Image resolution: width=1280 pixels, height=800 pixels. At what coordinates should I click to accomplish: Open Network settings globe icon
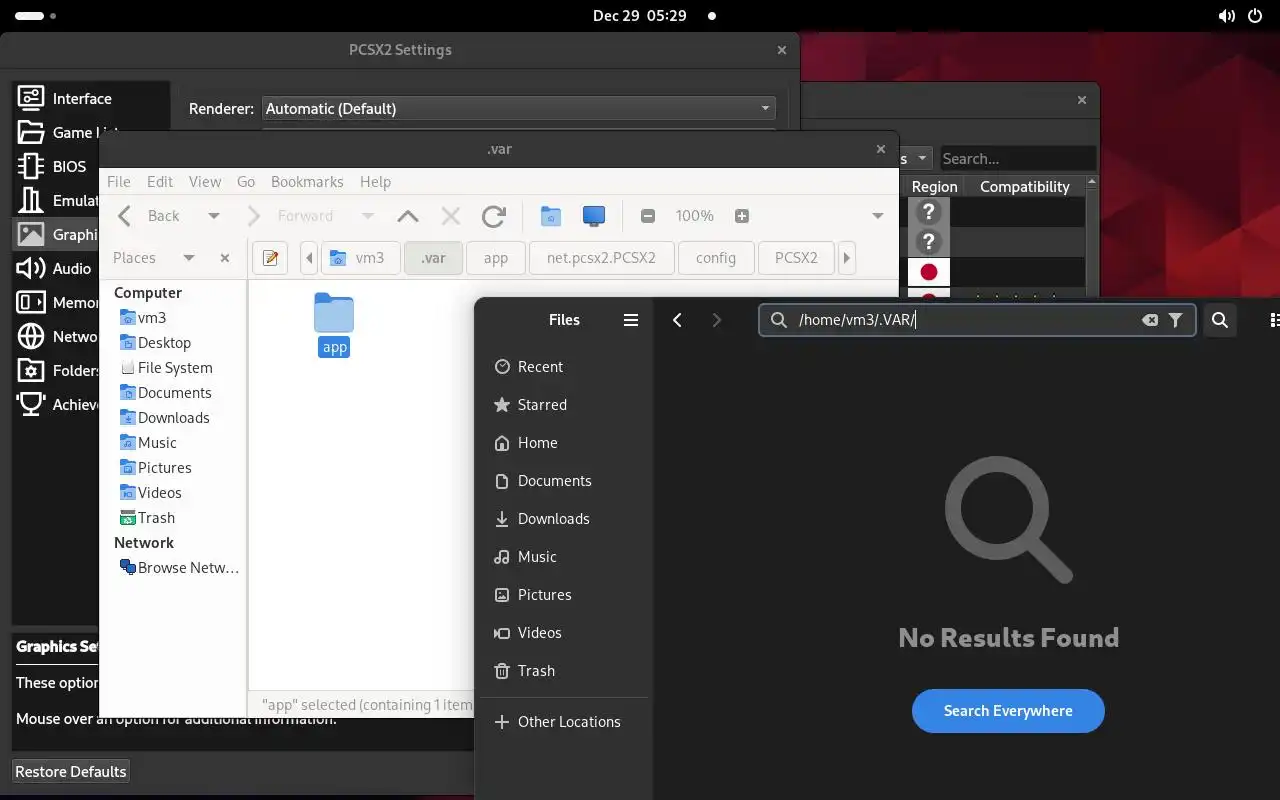click(31, 336)
